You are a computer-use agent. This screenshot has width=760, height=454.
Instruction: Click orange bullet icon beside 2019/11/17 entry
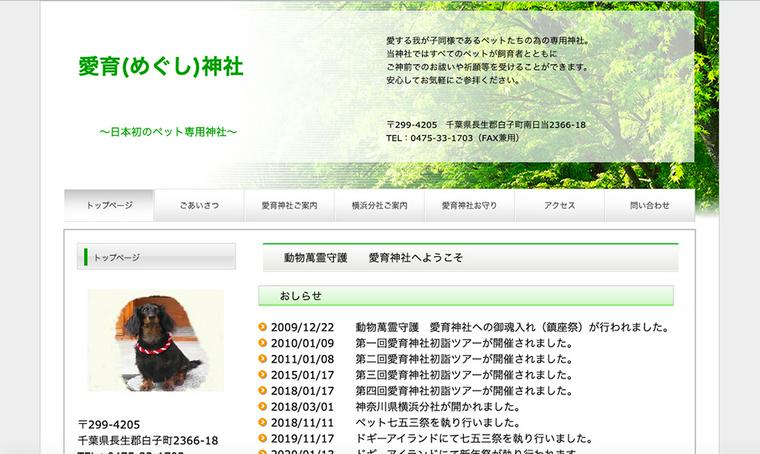[263, 439]
